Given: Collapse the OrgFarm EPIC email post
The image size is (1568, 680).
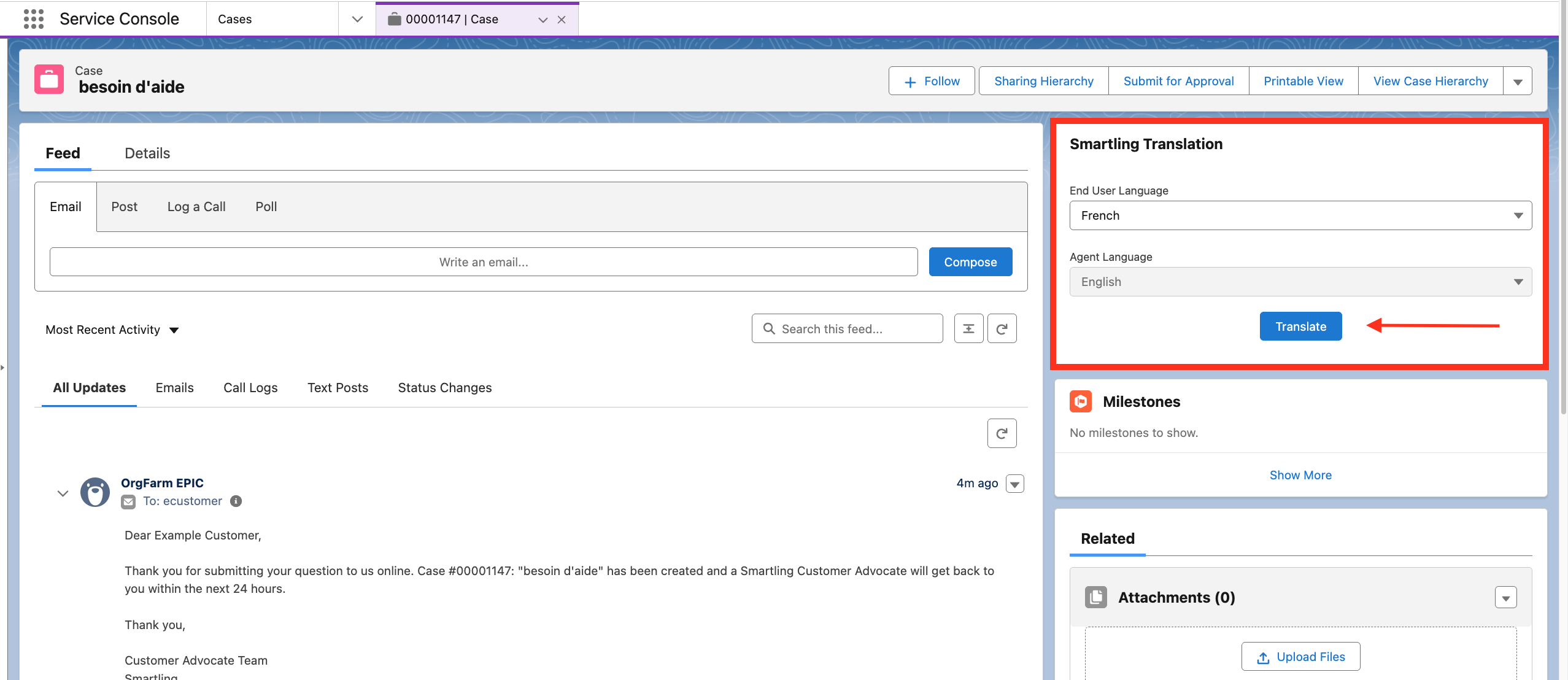Looking at the screenshot, I should [x=63, y=493].
